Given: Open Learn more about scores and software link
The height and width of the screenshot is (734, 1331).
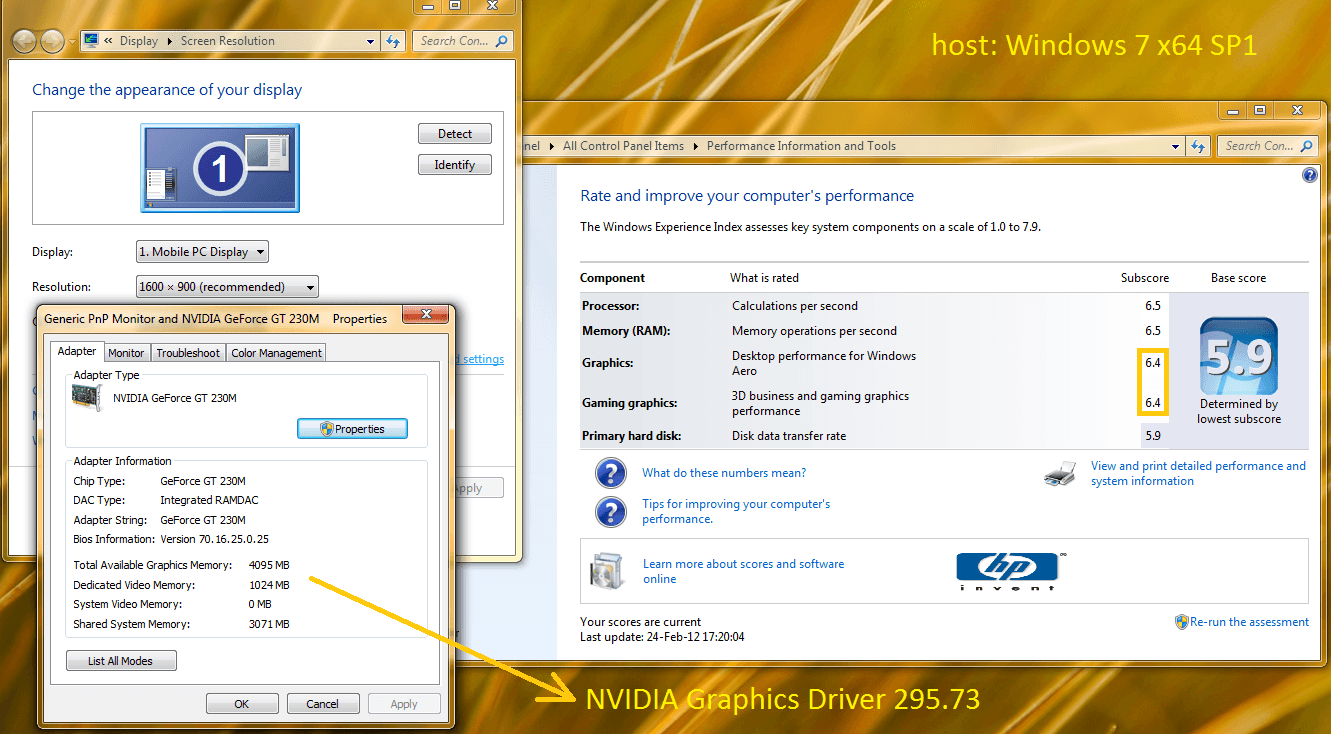Looking at the screenshot, I should coord(743,571).
